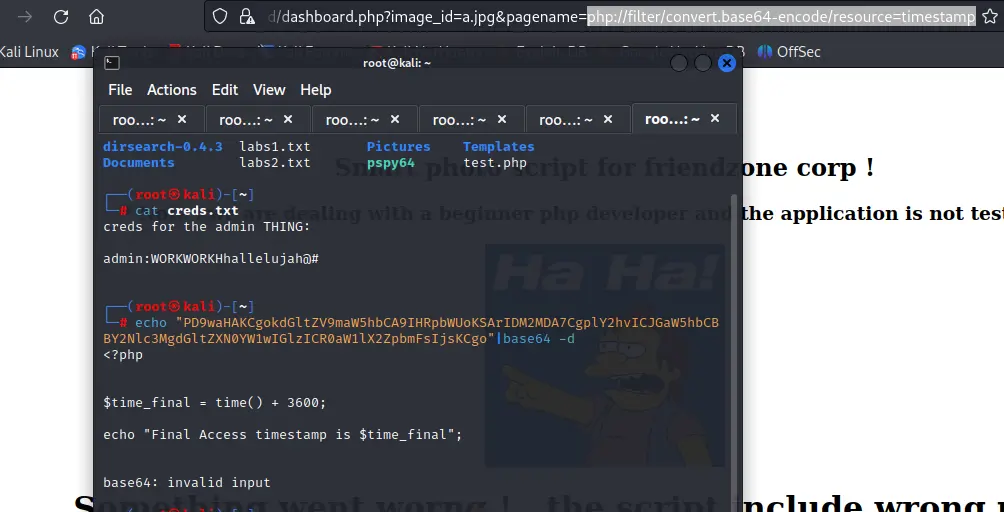Open the File menu in the terminal

(120, 90)
